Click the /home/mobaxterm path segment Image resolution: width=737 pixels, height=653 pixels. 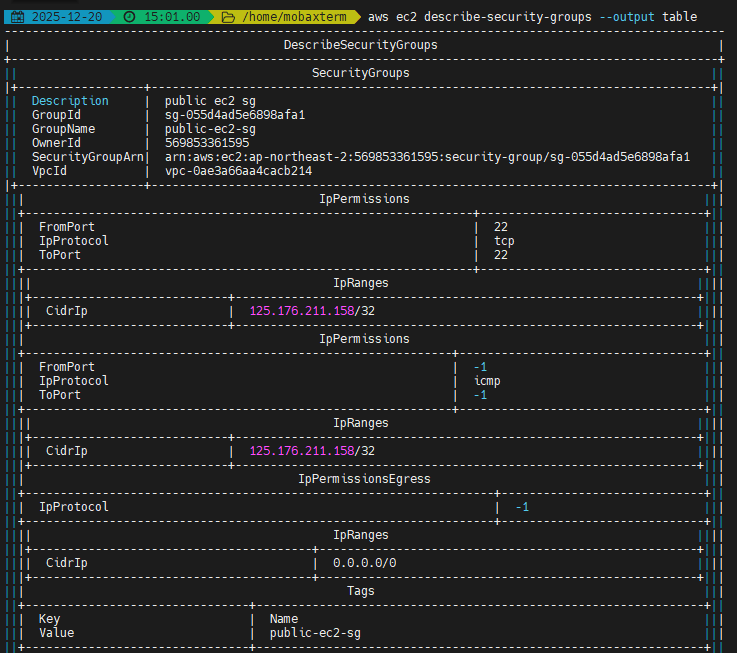click(x=294, y=17)
